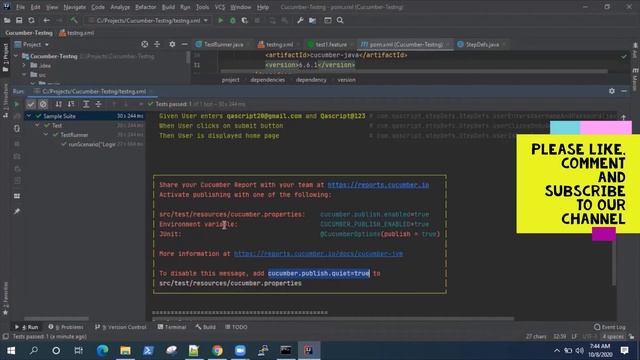Screen dimensions: 640x360
Task: Toggle Show Ignored tests button
Action: point(43,104)
